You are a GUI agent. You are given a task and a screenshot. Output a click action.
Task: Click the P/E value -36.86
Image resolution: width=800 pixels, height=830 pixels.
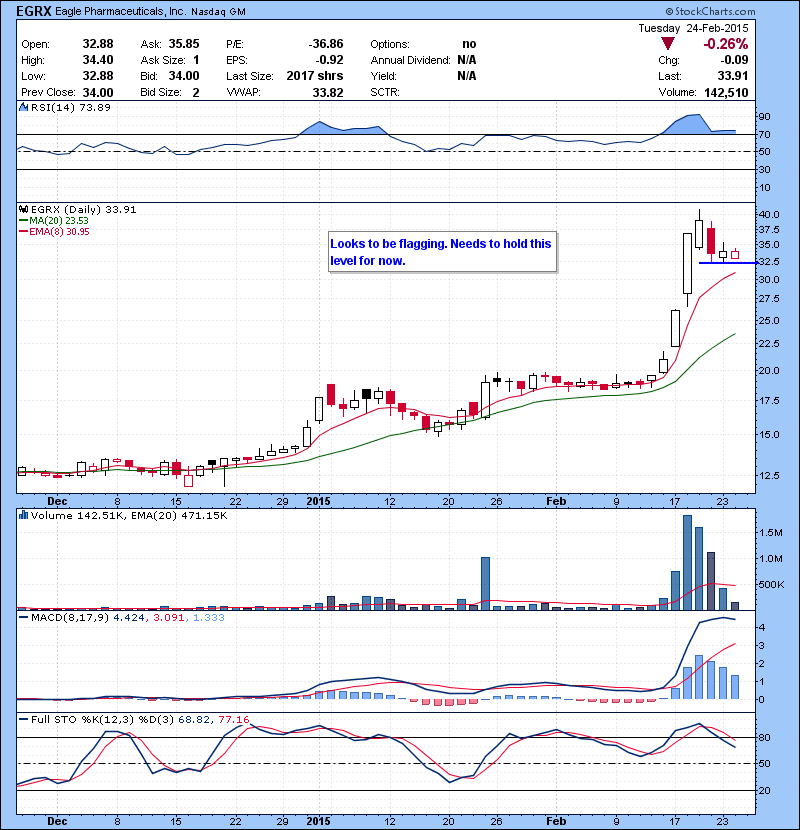pos(326,44)
